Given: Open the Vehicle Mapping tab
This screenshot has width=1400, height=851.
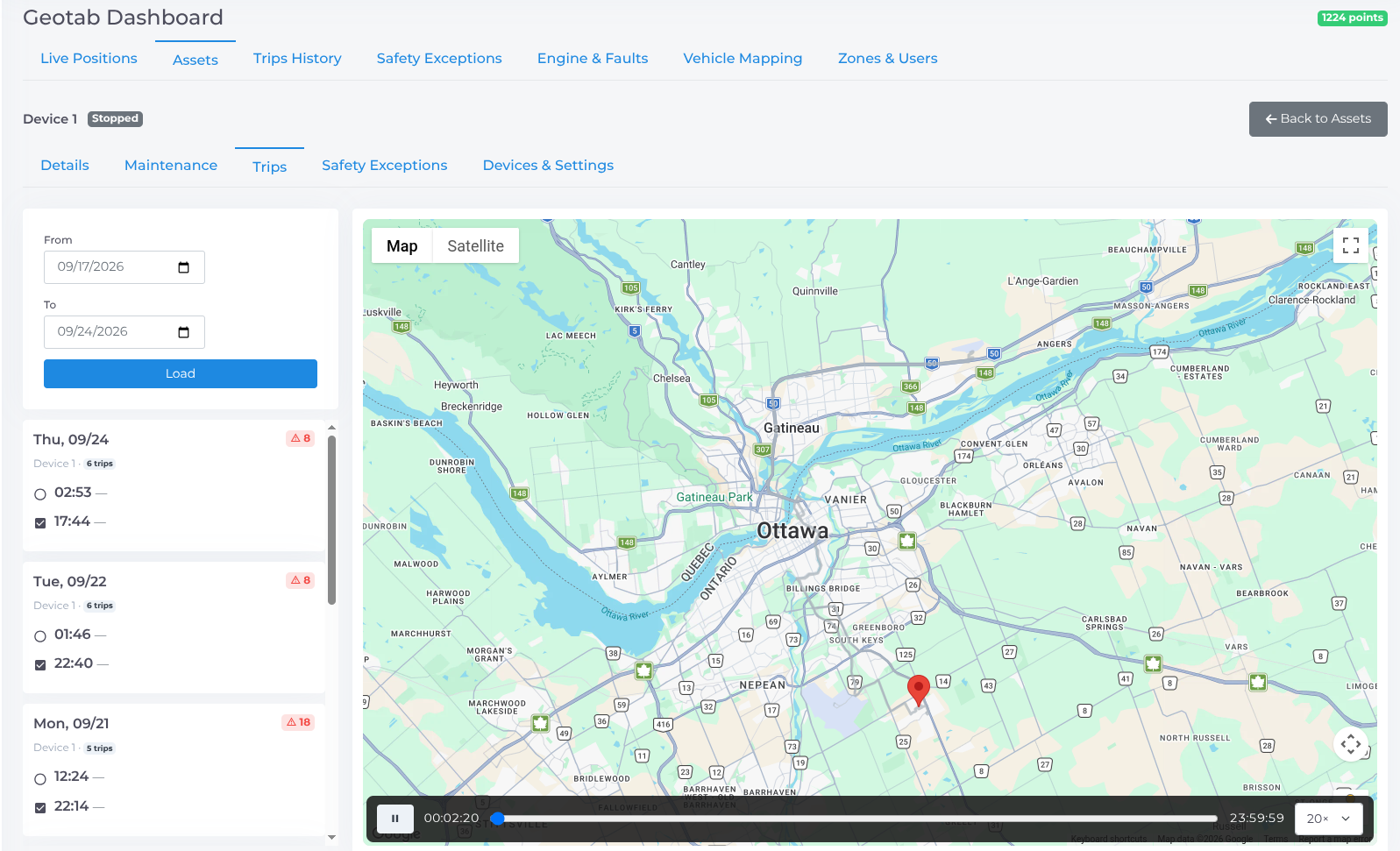Looking at the screenshot, I should coord(743,59).
